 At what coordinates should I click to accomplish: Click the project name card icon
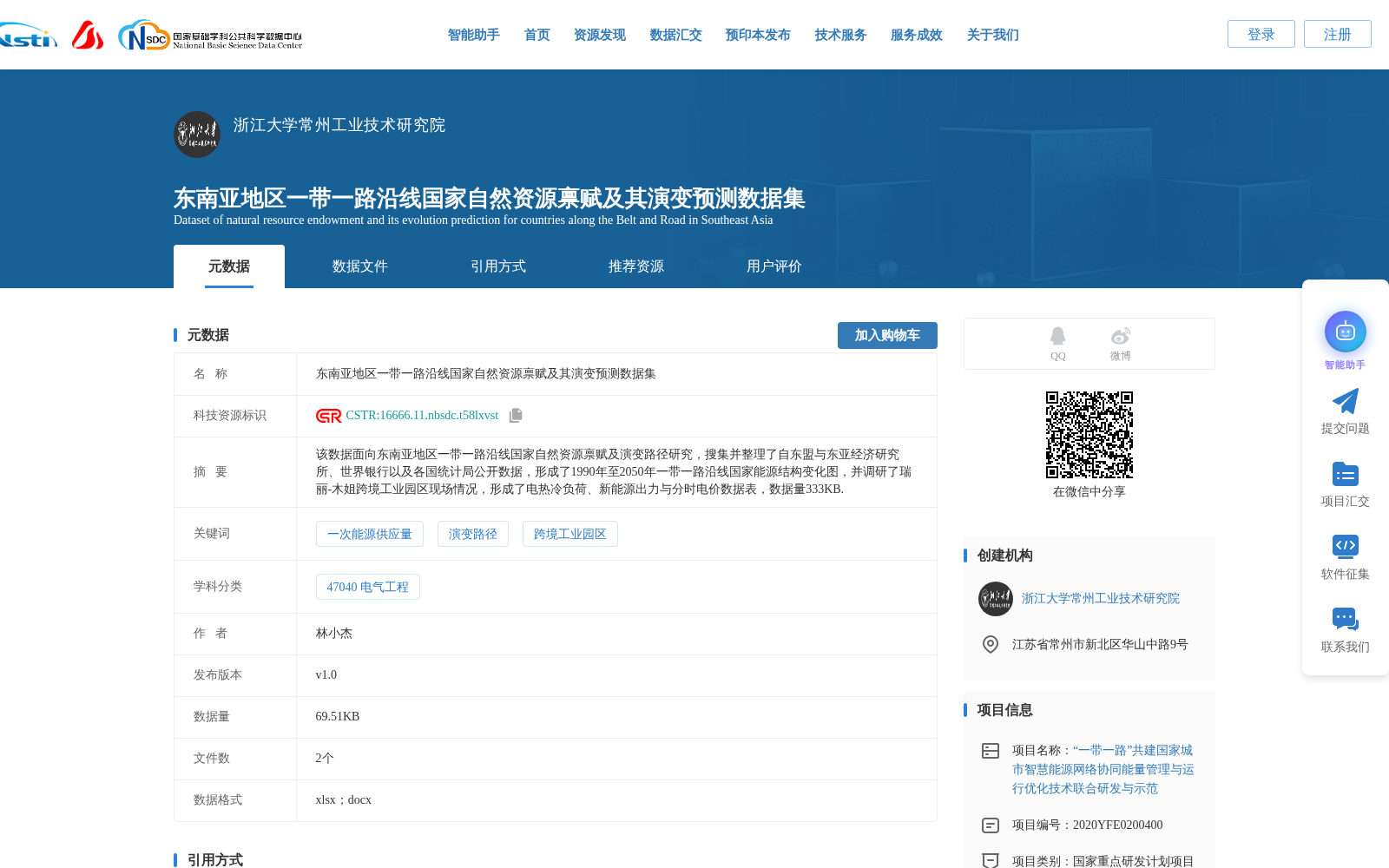point(991,751)
